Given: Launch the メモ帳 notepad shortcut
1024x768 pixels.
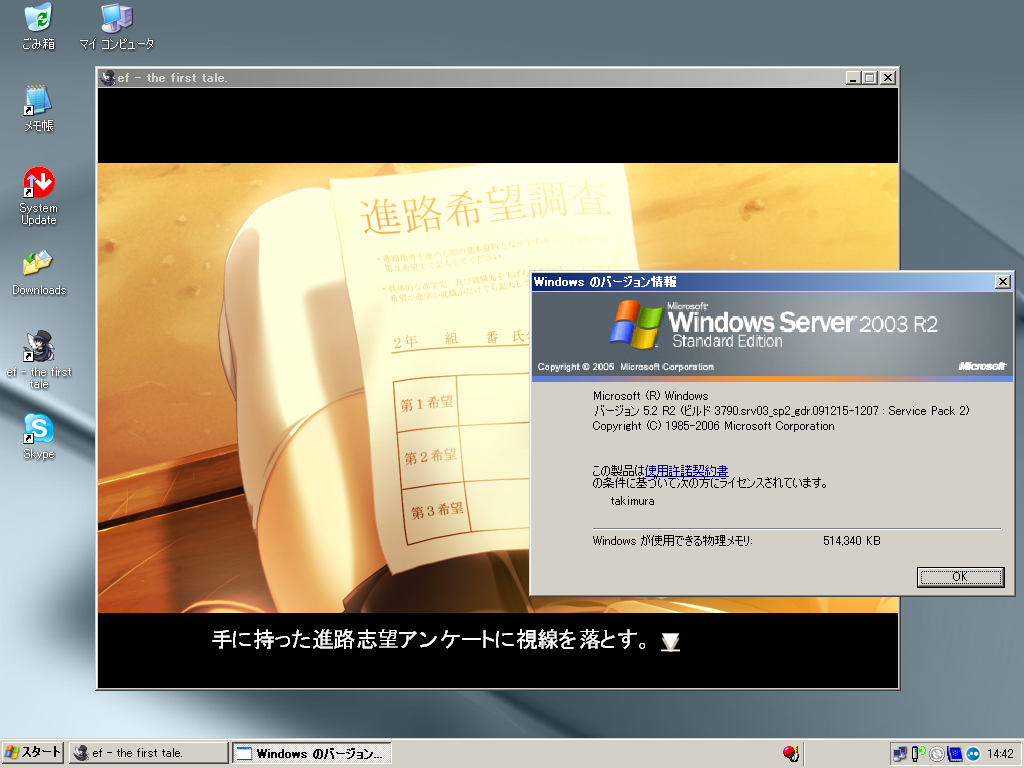Looking at the screenshot, I should [39, 108].
